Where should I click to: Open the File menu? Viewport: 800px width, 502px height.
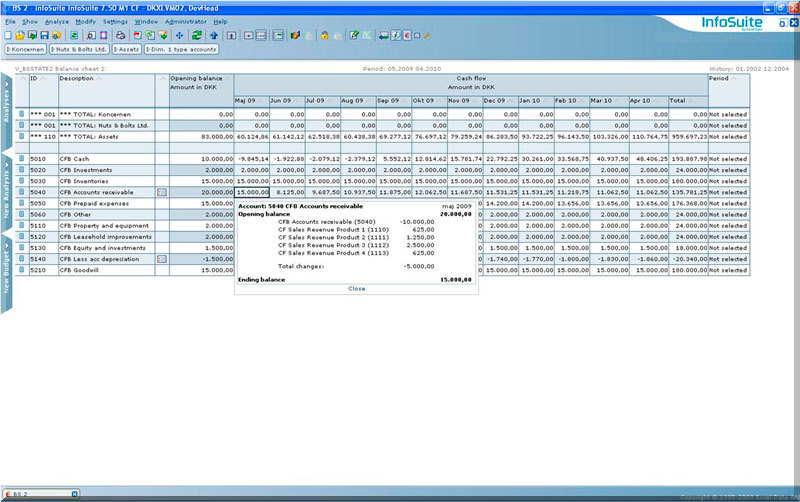click(x=10, y=22)
